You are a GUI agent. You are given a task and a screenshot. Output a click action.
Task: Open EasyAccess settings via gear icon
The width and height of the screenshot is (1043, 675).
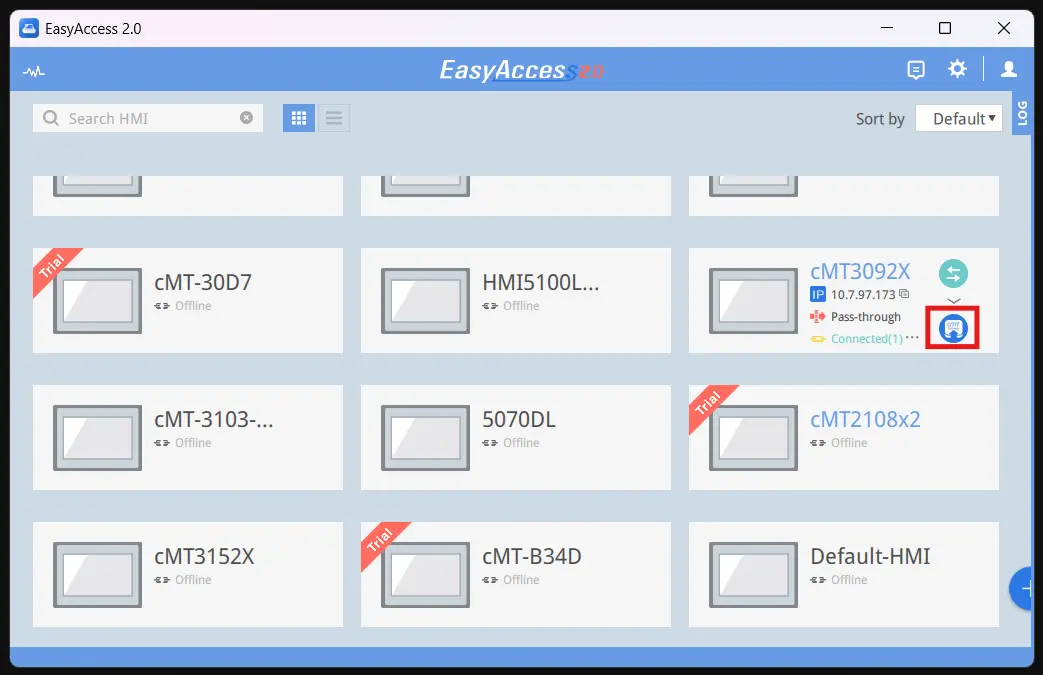point(957,69)
